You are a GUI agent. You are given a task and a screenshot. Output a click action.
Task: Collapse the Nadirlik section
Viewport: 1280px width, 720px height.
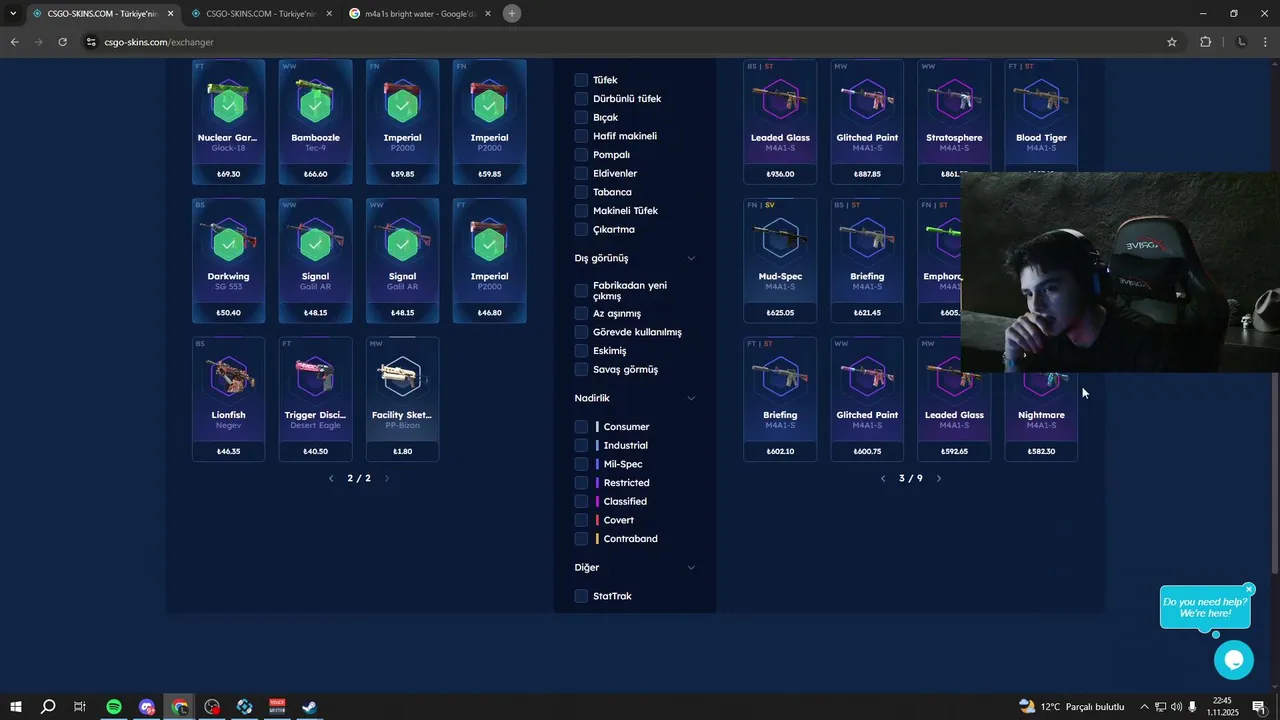tap(691, 398)
